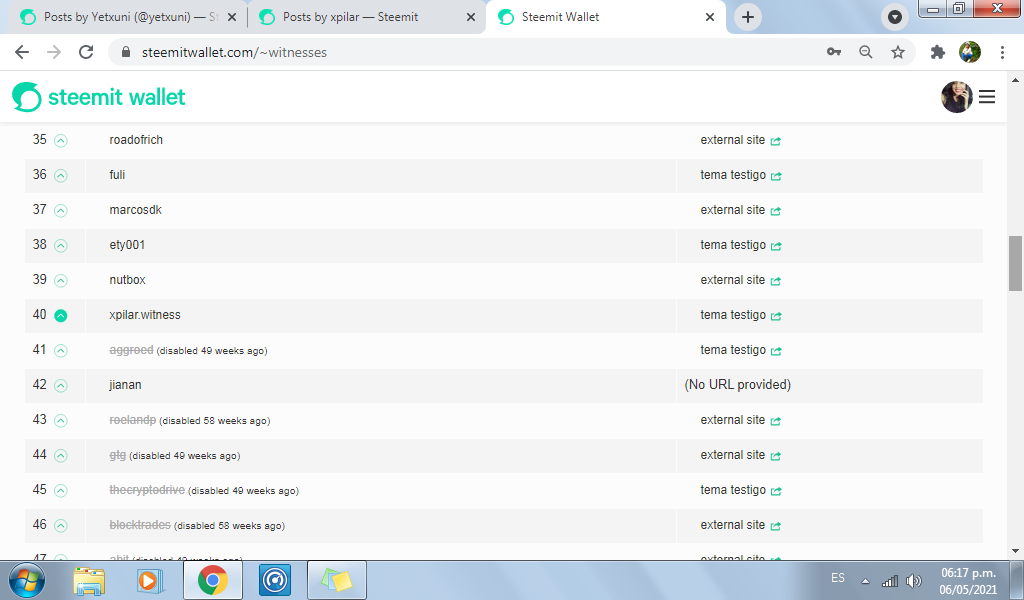Open fuli tema testigo link
Image resolution: width=1024 pixels, height=600 pixels.
click(x=741, y=175)
